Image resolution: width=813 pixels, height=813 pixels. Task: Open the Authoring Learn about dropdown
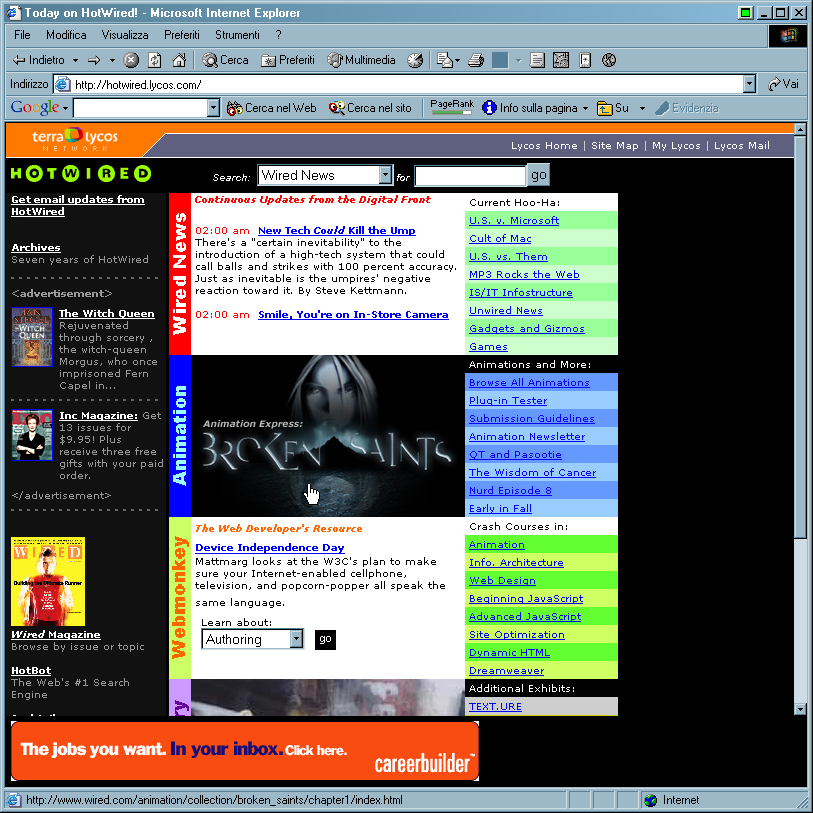coord(296,639)
